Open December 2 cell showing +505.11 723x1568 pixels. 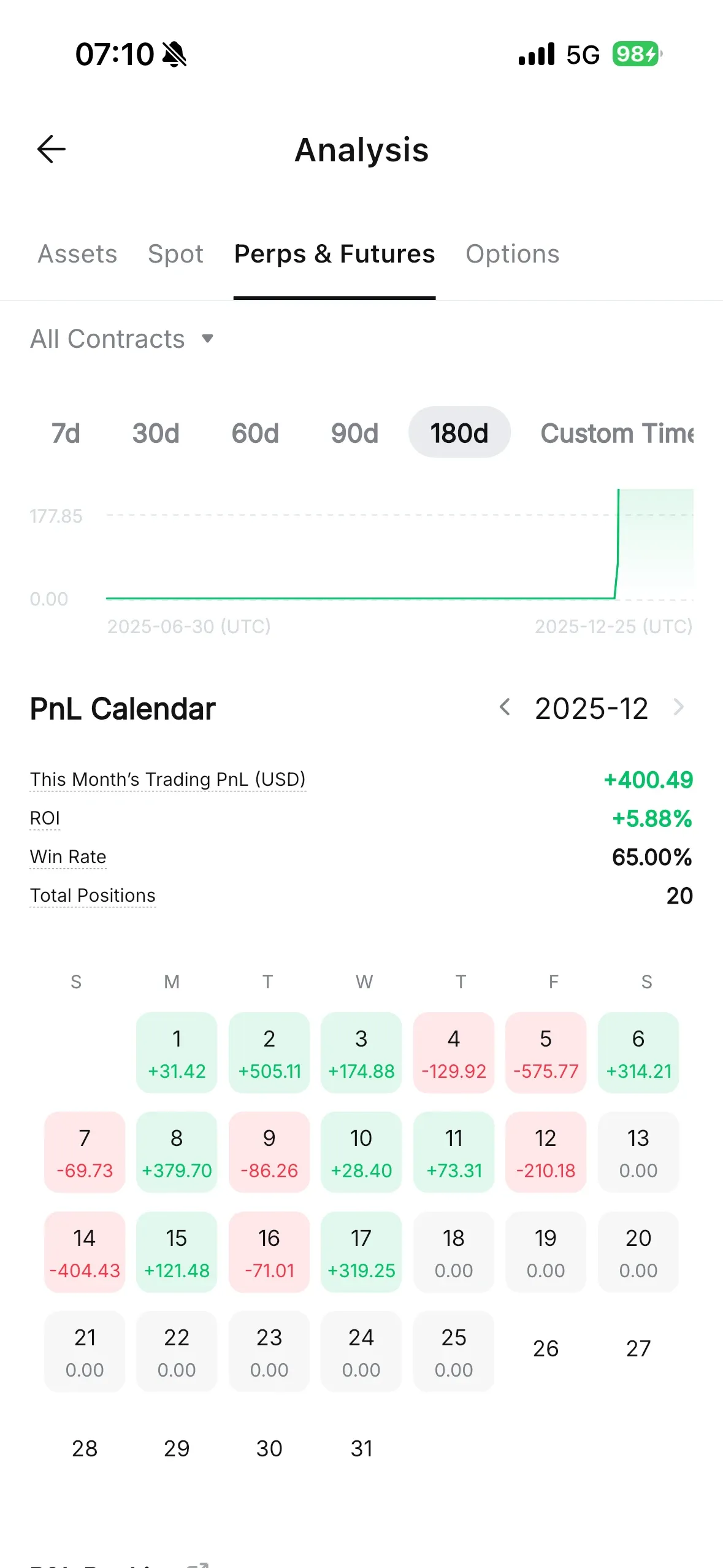pyautogui.click(x=269, y=1053)
